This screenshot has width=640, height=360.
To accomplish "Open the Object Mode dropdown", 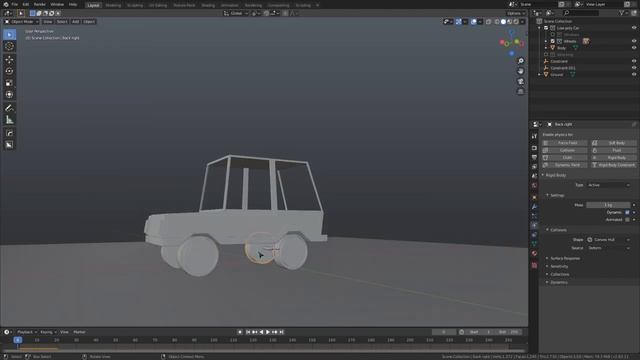I will [x=22, y=22].
